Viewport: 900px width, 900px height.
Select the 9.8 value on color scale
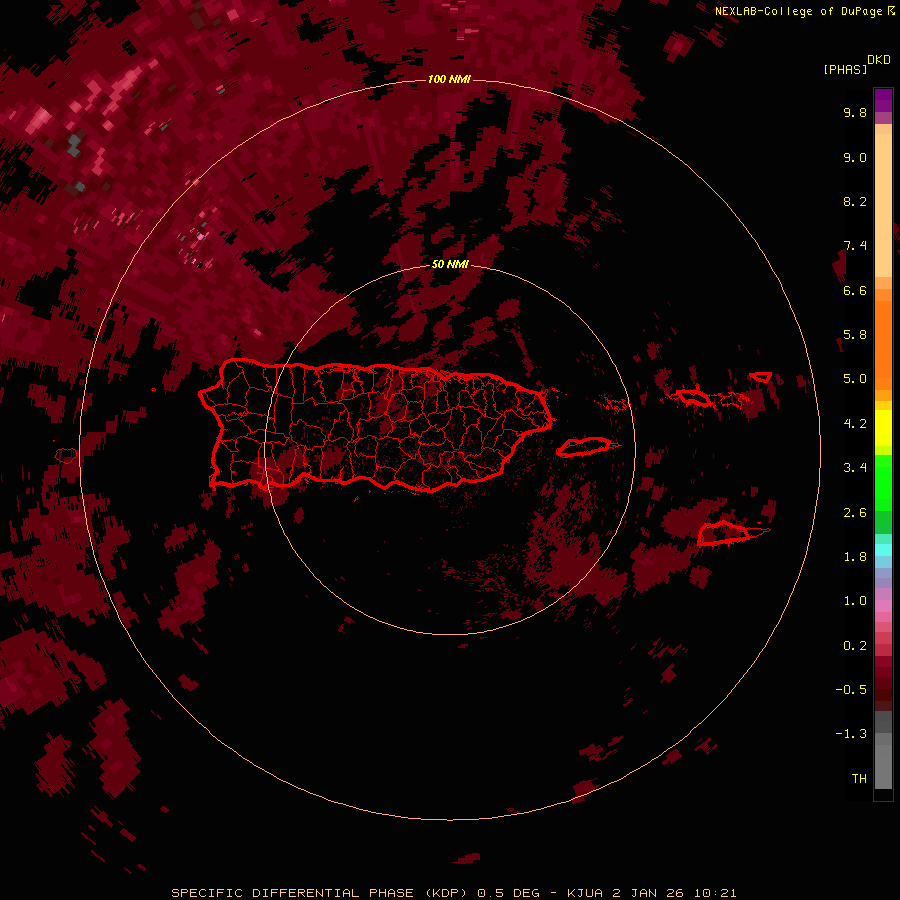pyautogui.click(x=855, y=112)
